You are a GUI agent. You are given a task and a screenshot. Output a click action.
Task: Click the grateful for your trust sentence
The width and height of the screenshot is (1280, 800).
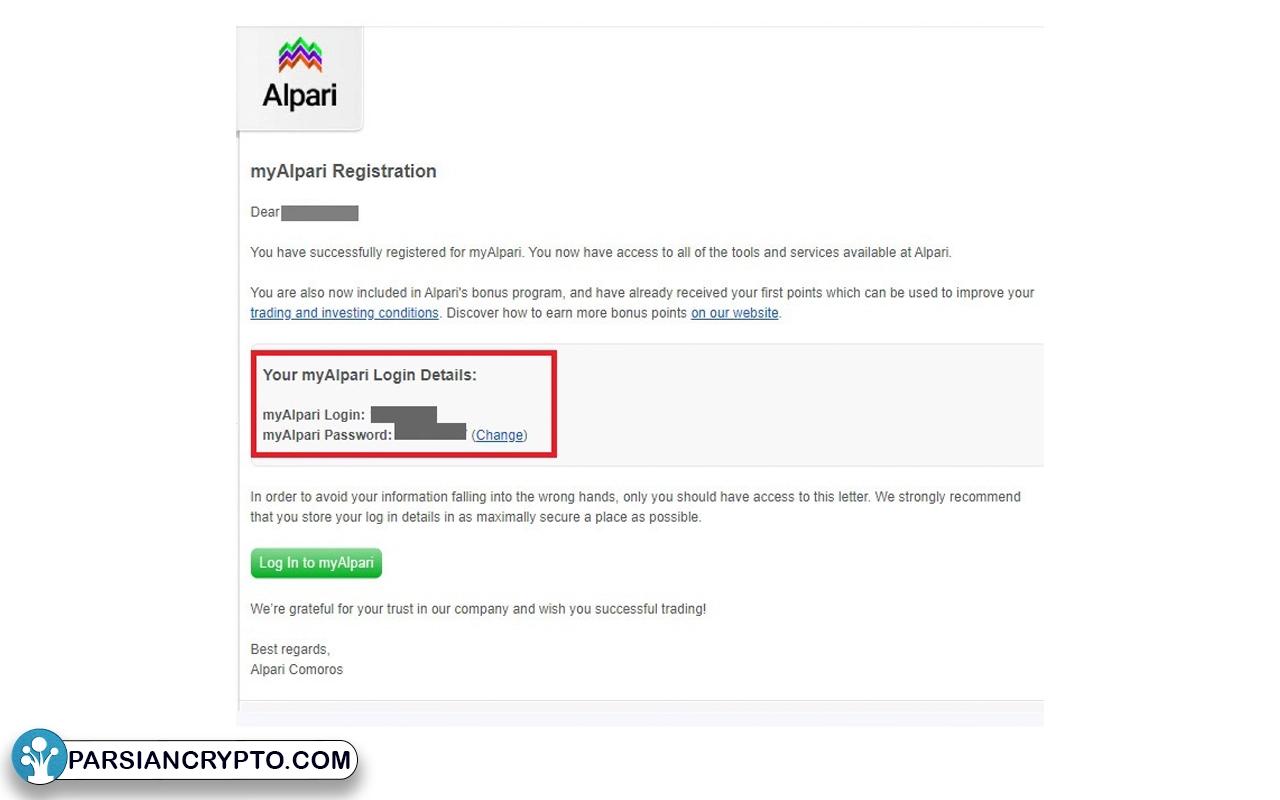pos(478,608)
